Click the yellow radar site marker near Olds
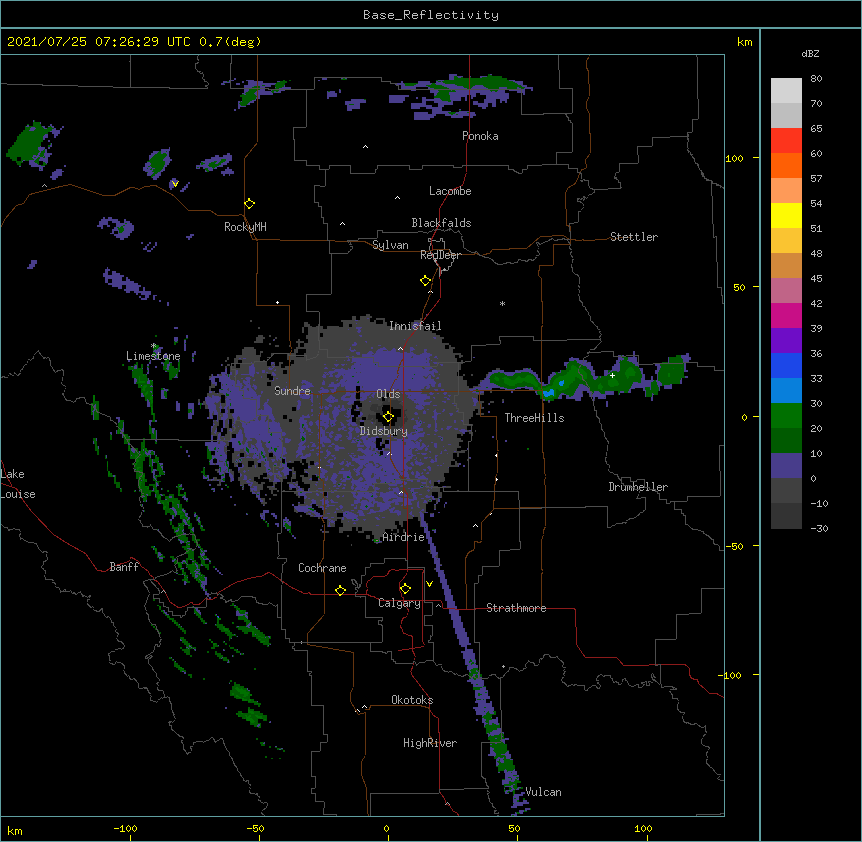 [388, 416]
